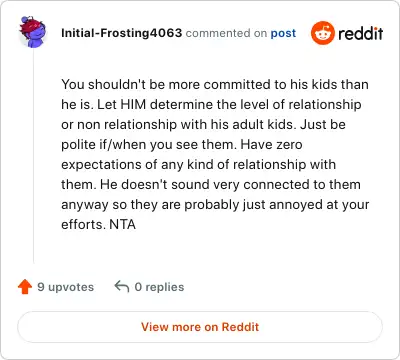Click the line 'expectations of any kind'
Screen dimensions: 400x360
point(198,165)
